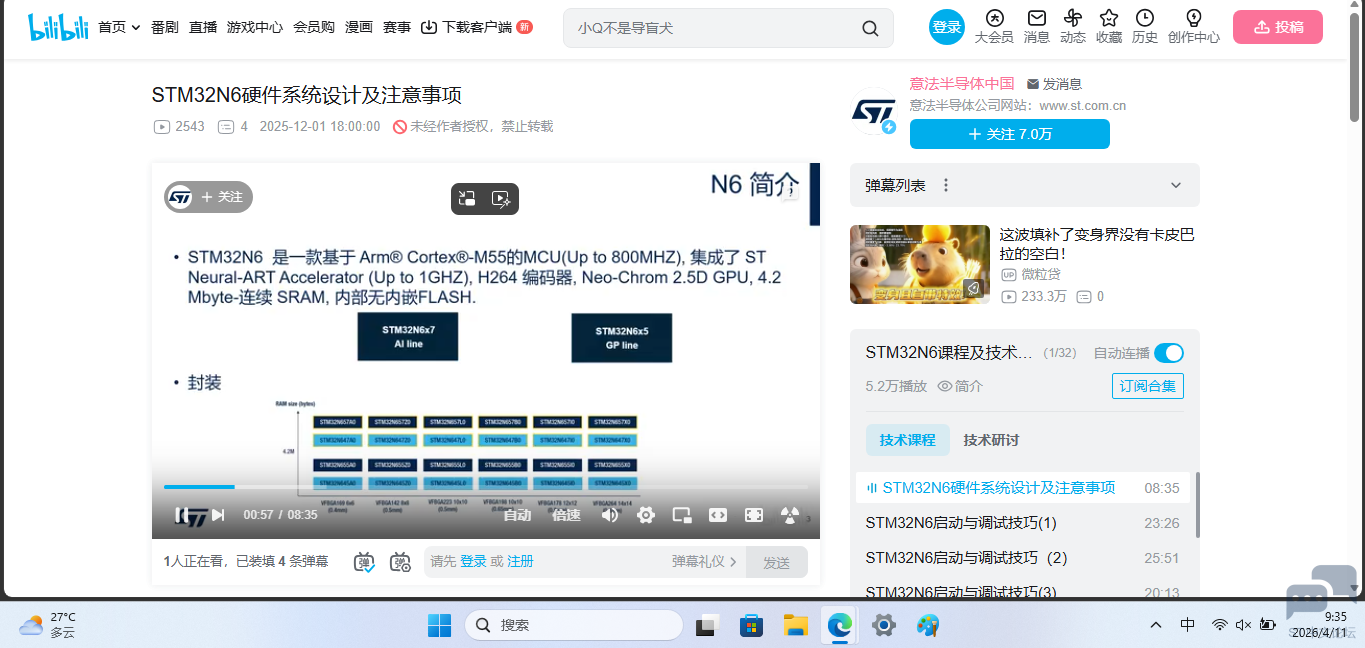Toggle the 收藏 favorites entry

click(1108, 27)
